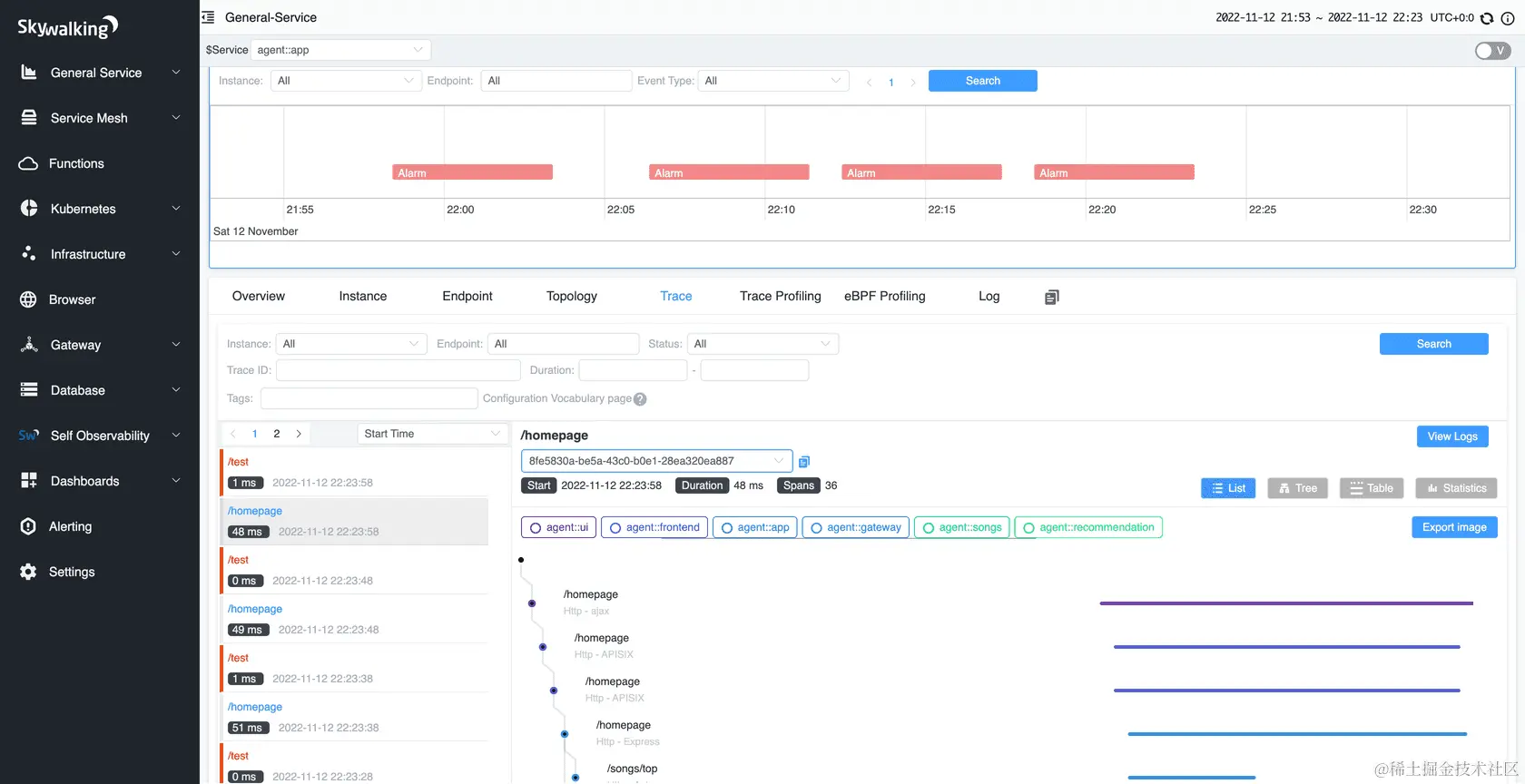
Task: Open the Trace Profiling tab
Action: click(781, 297)
